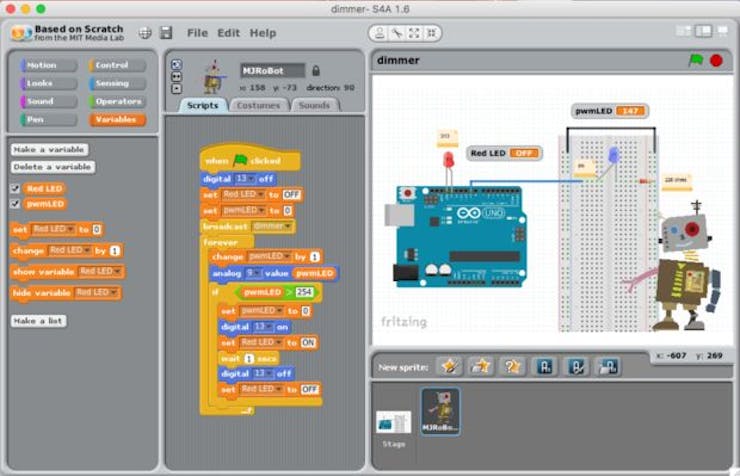
Task: Select the Control blocks category
Action: click(117, 66)
